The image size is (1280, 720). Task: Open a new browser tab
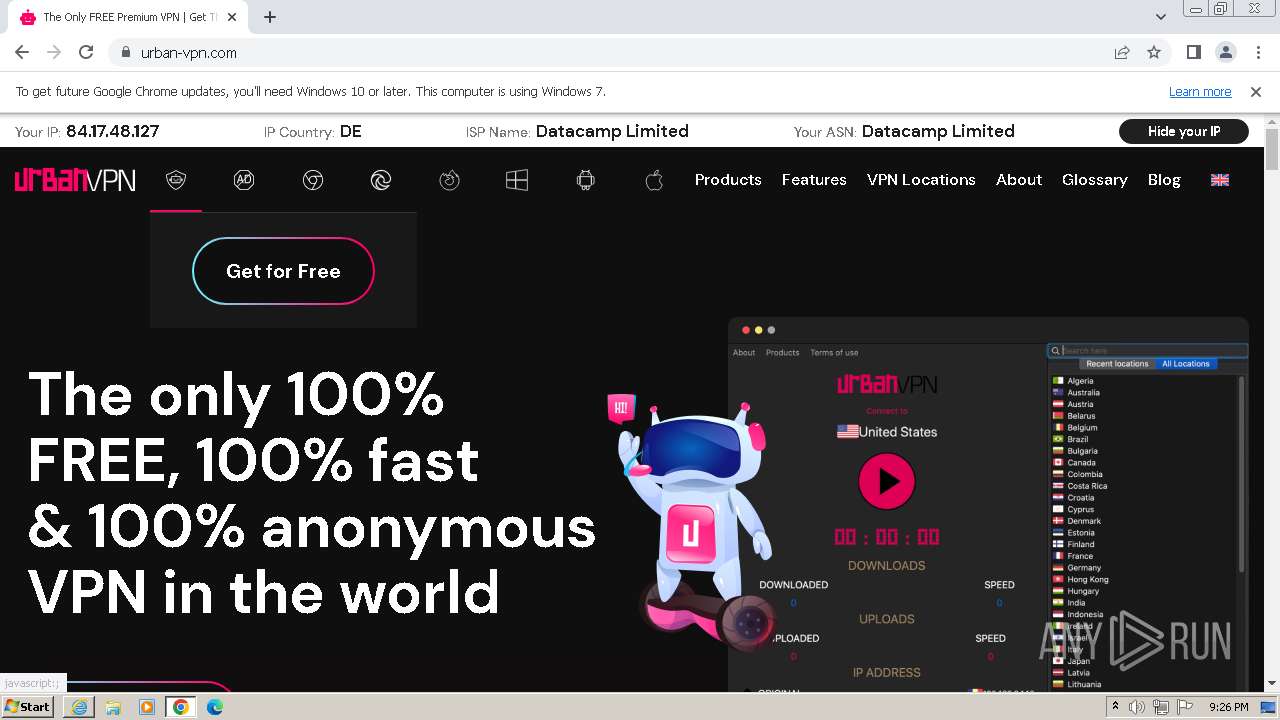pyautogui.click(x=270, y=17)
